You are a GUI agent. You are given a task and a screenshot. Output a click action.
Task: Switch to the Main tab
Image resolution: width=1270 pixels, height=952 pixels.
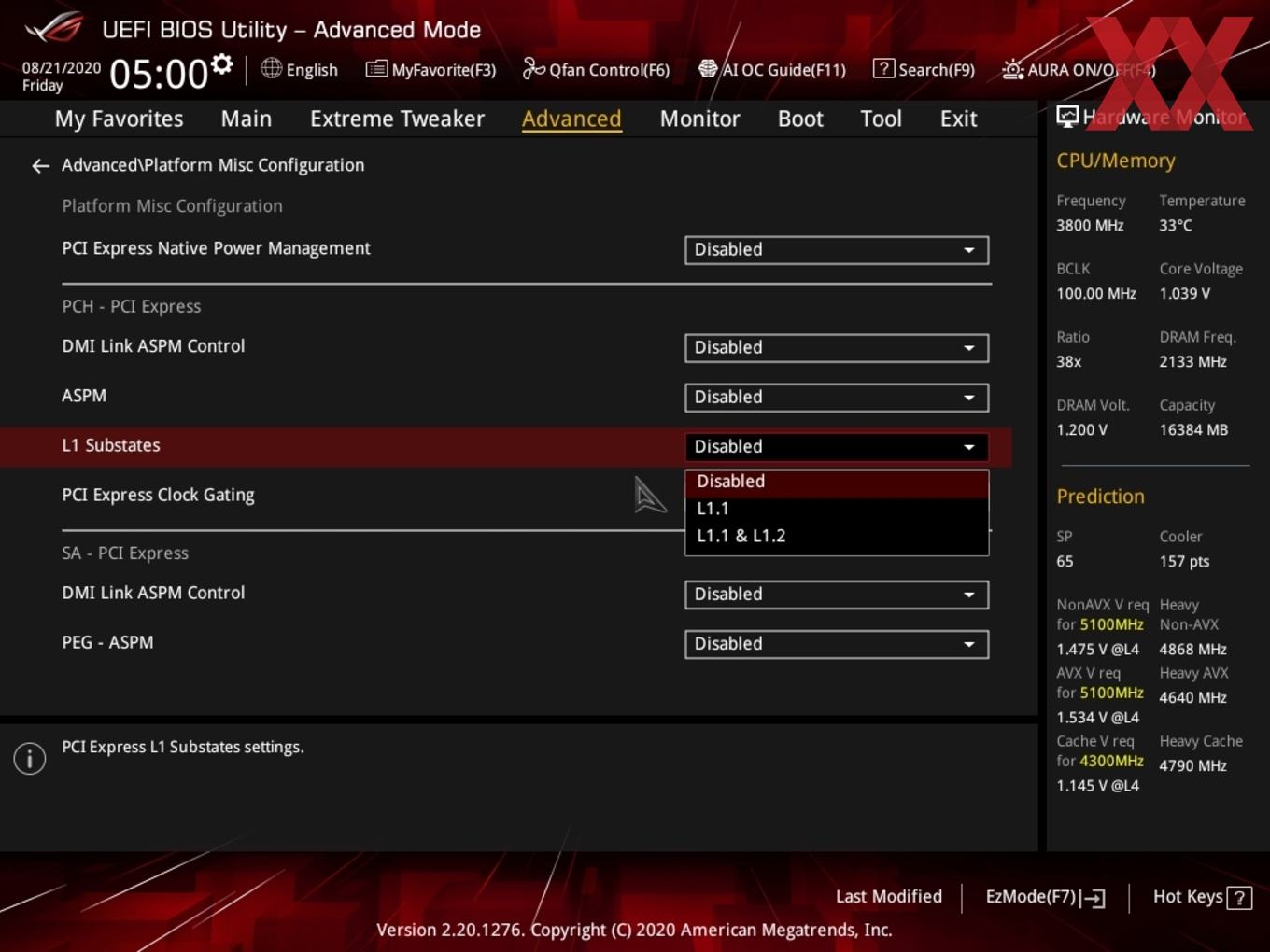click(x=247, y=119)
